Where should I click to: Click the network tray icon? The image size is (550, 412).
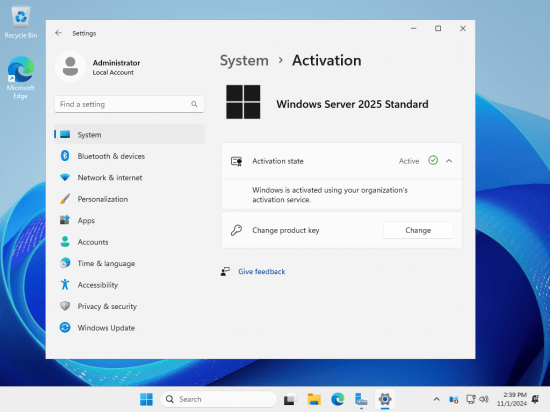(x=470, y=399)
